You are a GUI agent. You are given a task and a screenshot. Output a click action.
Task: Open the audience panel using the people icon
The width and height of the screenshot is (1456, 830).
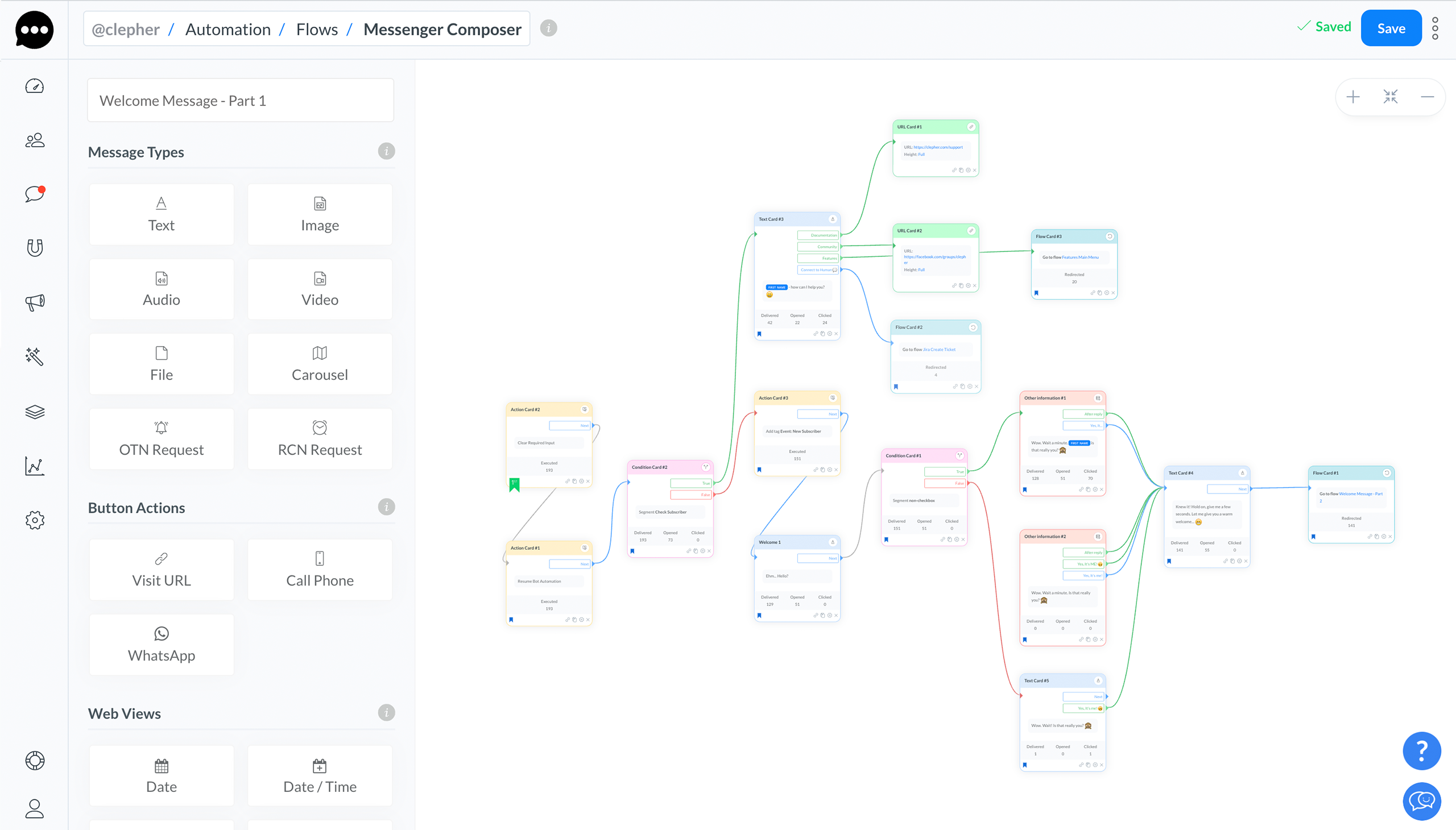click(x=34, y=140)
